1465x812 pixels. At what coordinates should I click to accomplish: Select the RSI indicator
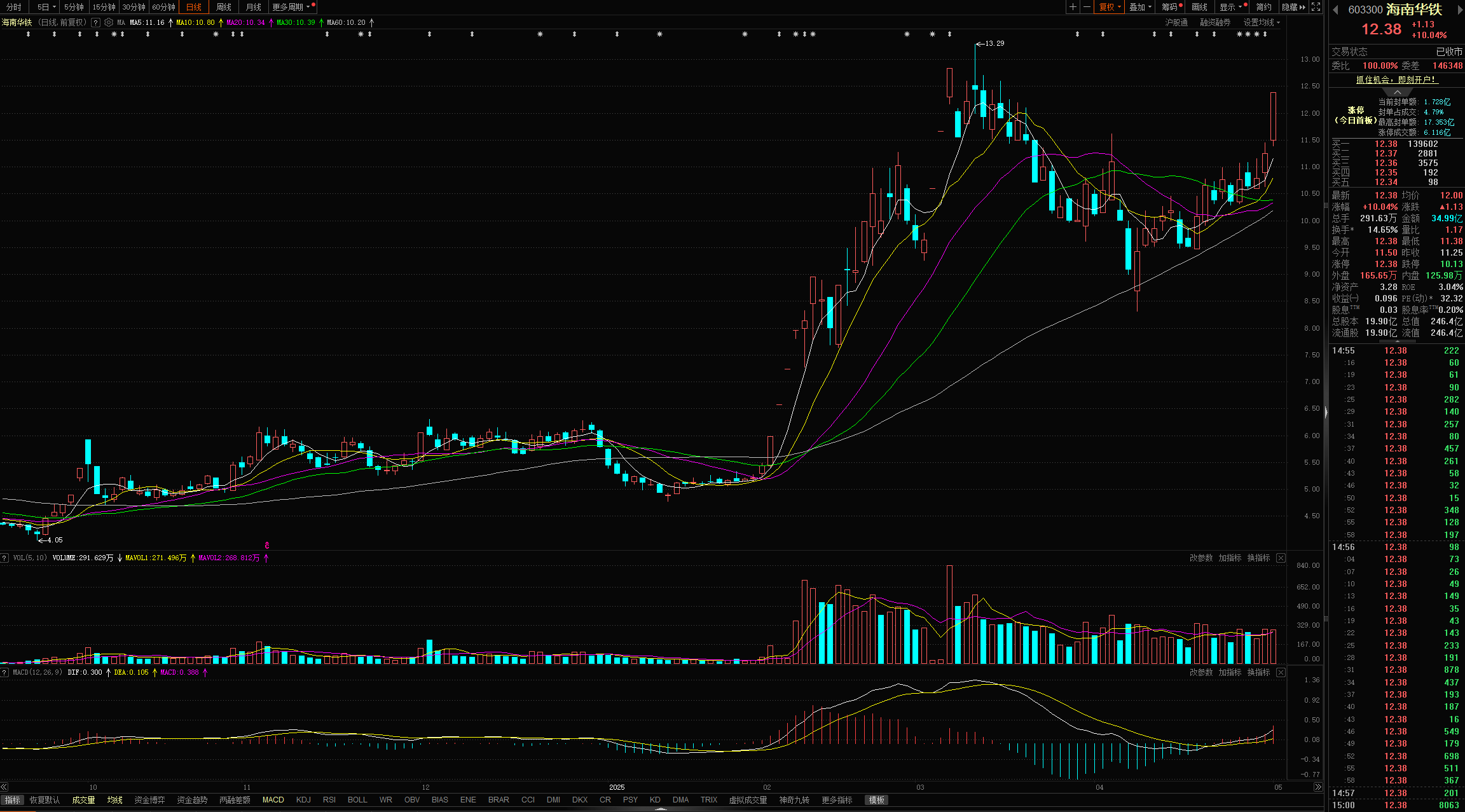click(x=329, y=800)
